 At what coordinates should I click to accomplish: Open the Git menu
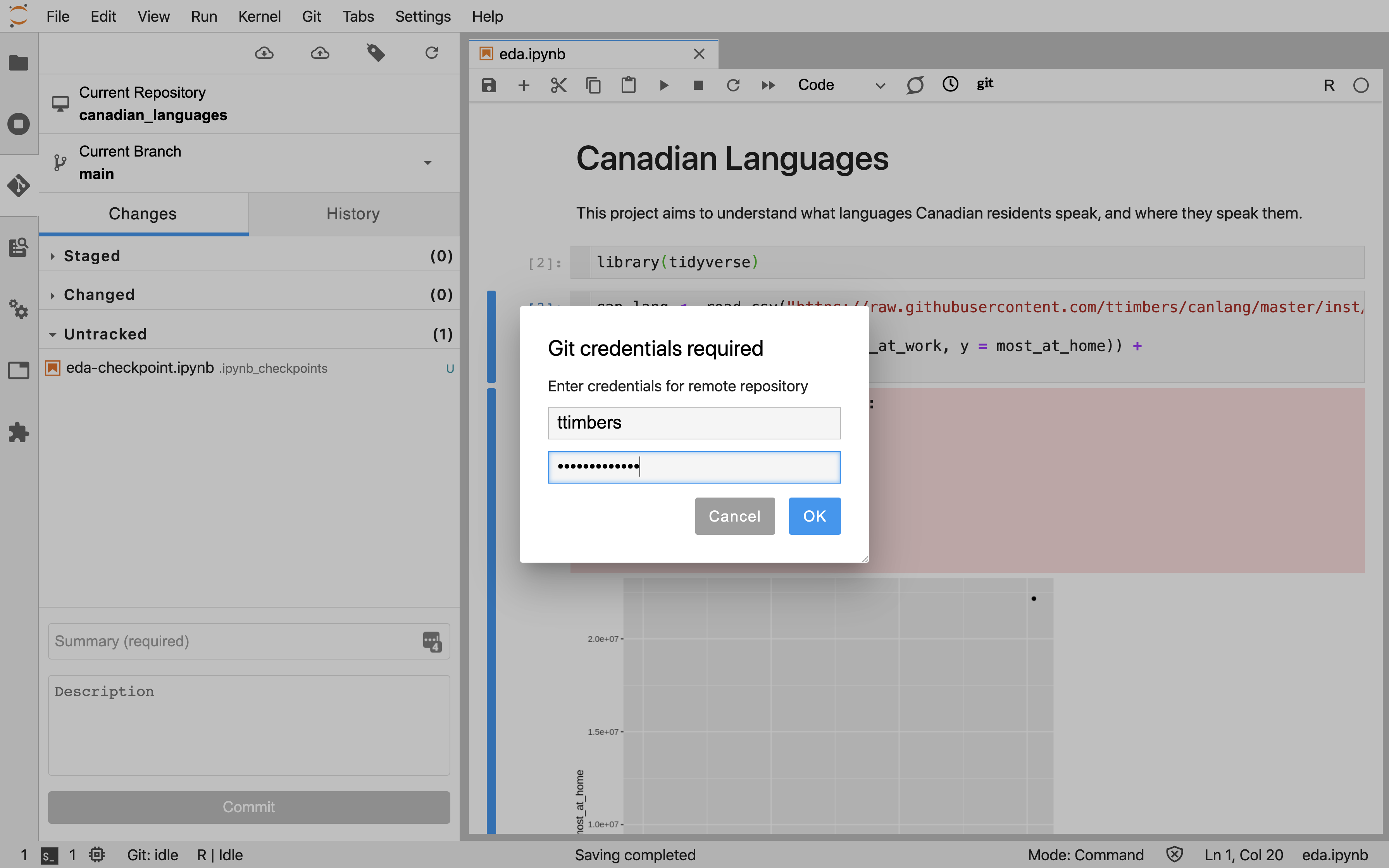point(312,16)
